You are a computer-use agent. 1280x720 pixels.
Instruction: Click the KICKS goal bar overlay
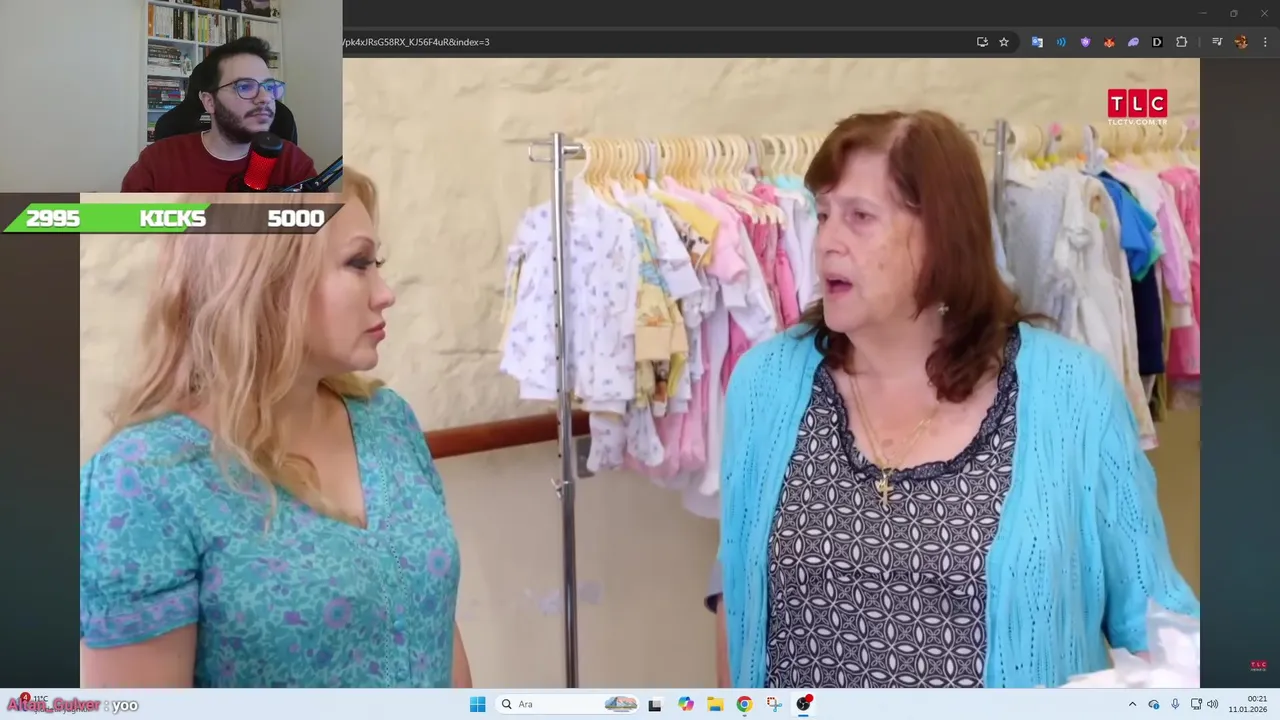click(172, 218)
